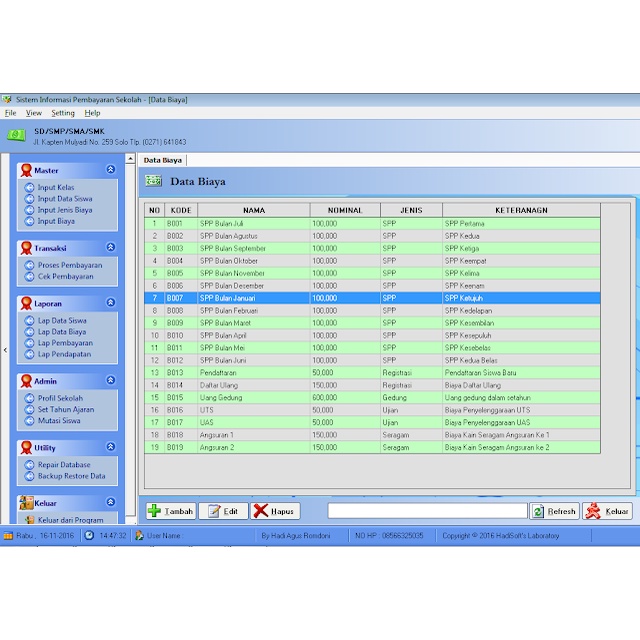The image size is (640, 640).
Task: Click the Input Kelas icon in sidebar
Action: coord(30,188)
